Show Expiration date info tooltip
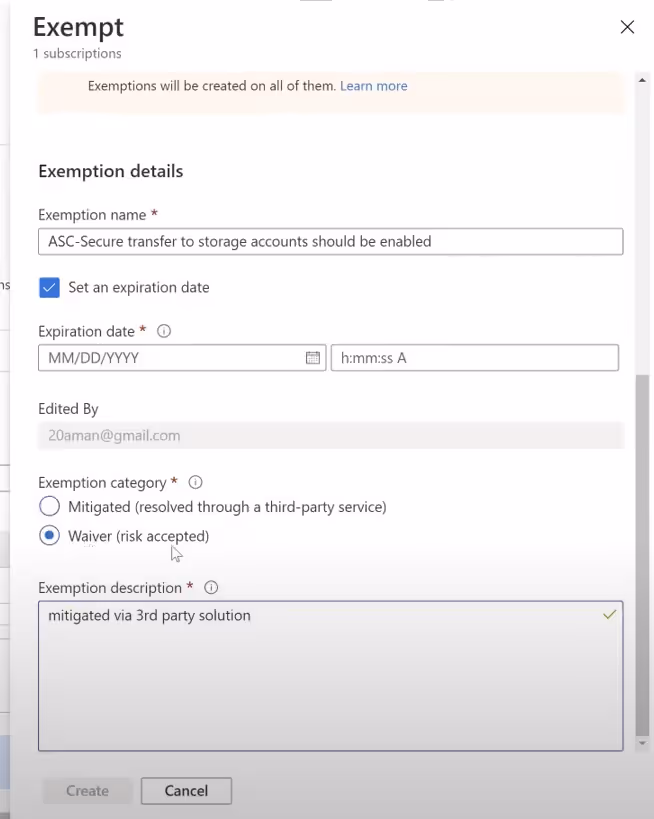Viewport: 654px width, 819px height. click(164, 331)
